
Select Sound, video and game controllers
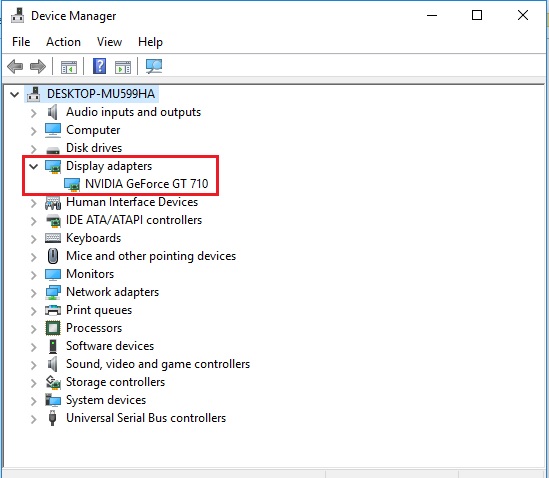[x=158, y=364]
